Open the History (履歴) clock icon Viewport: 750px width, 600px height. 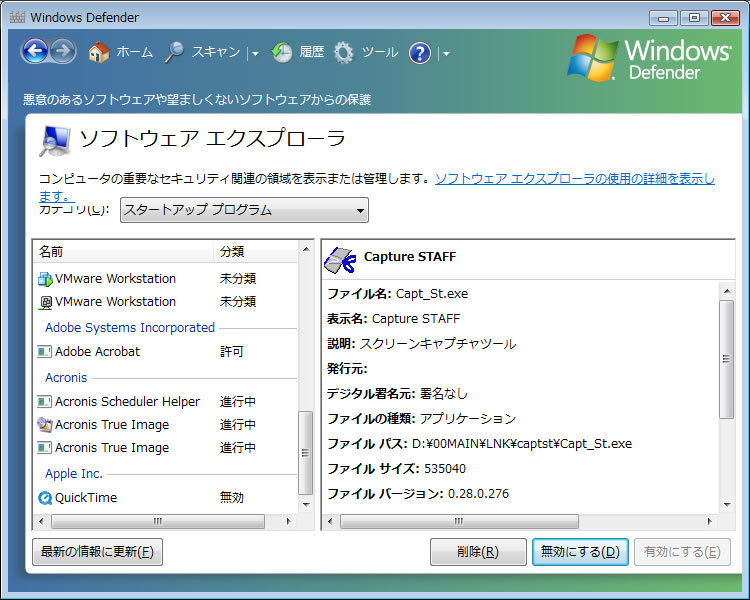281,53
